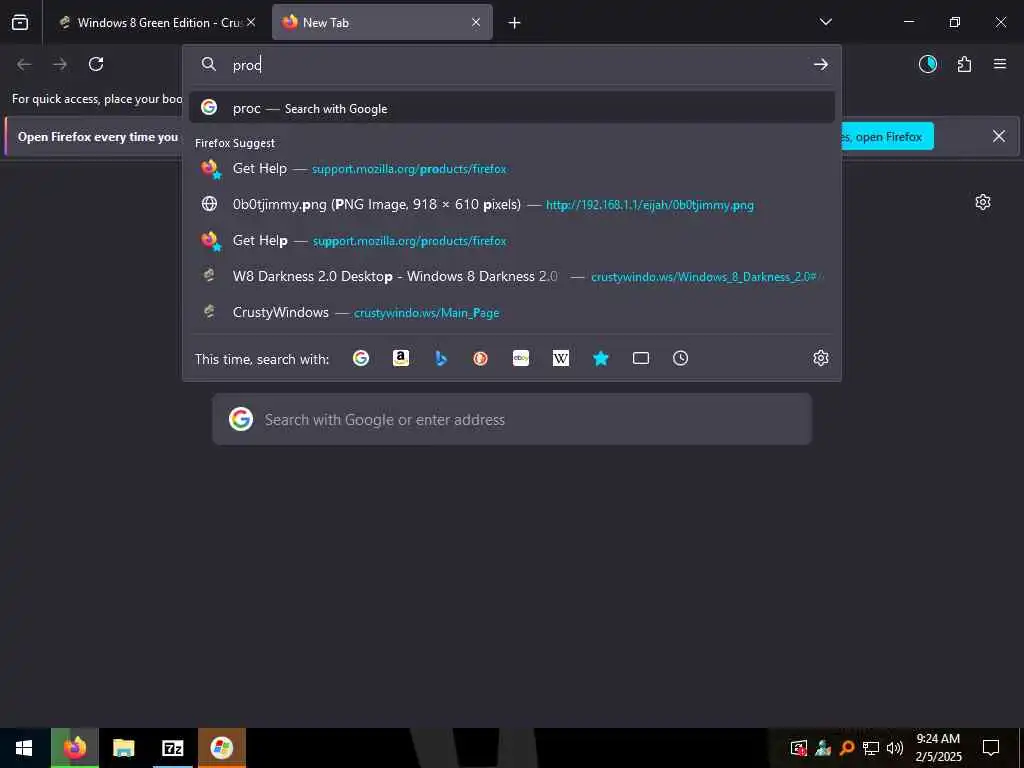The image size is (1024, 768).
Task: Go forward one page
Action: click(x=60, y=64)
